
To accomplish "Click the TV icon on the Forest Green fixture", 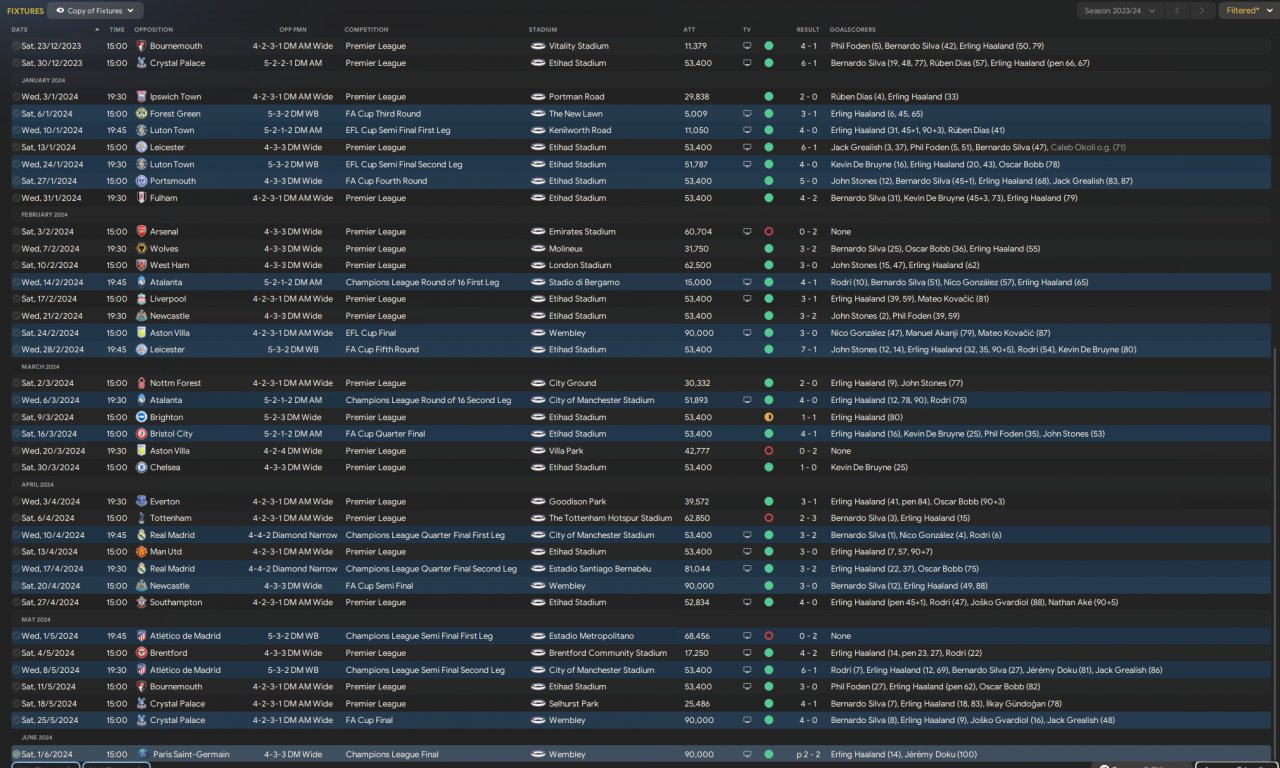I will coord(747,114).
